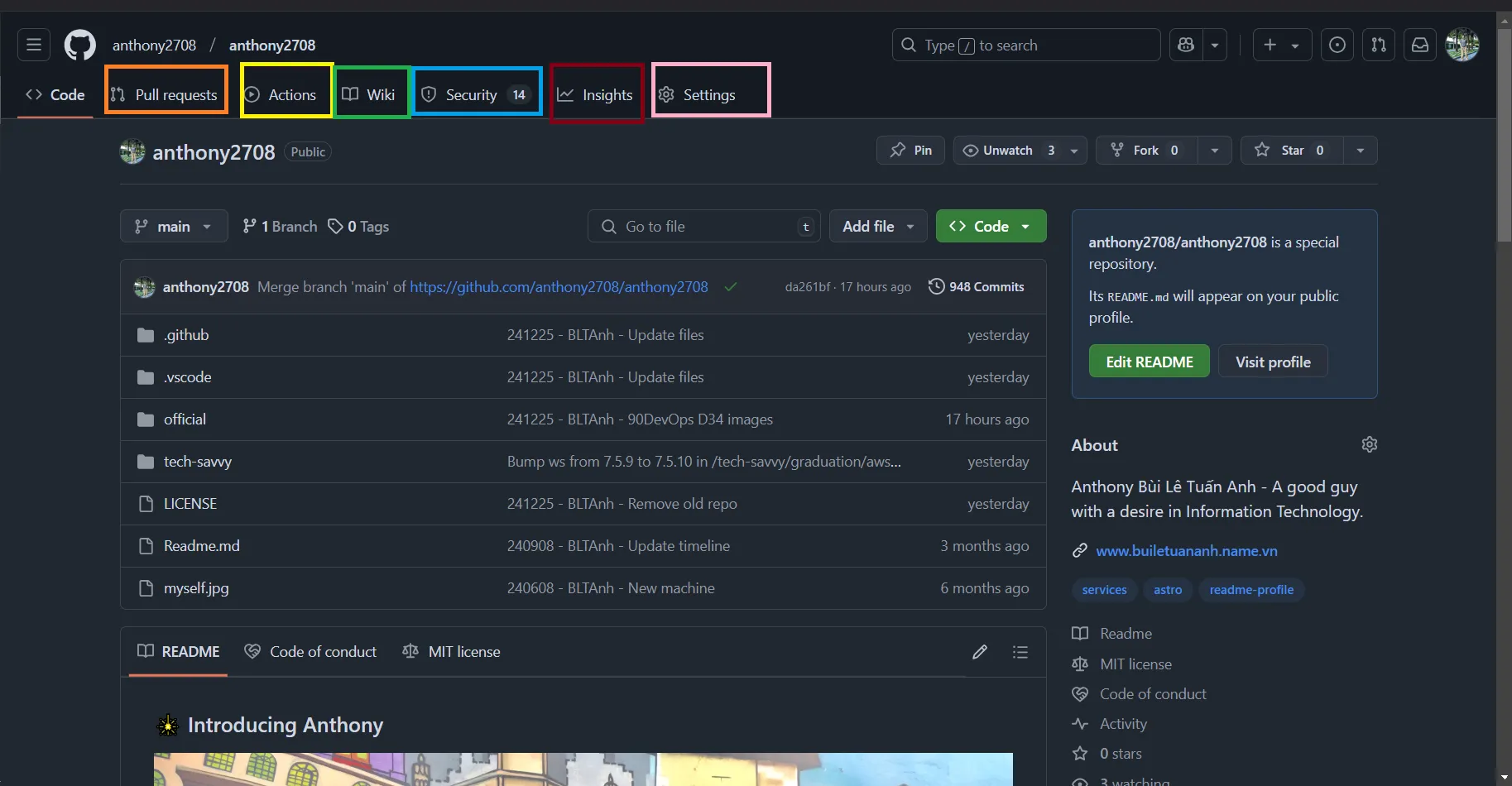Click the Edit README button
1512x786 pixels.
[1149, 362]
